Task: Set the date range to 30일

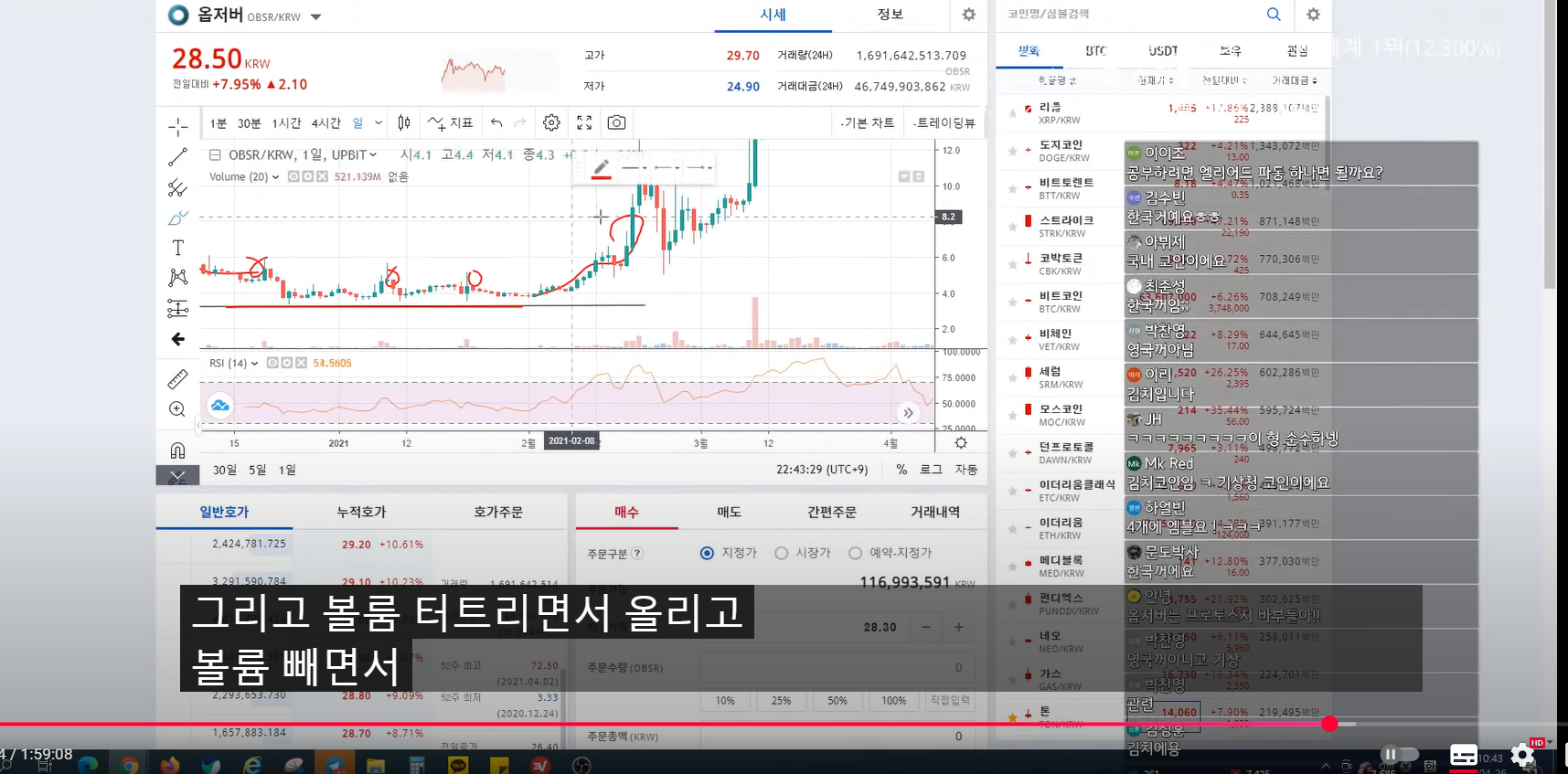Action: pos(224,470)
